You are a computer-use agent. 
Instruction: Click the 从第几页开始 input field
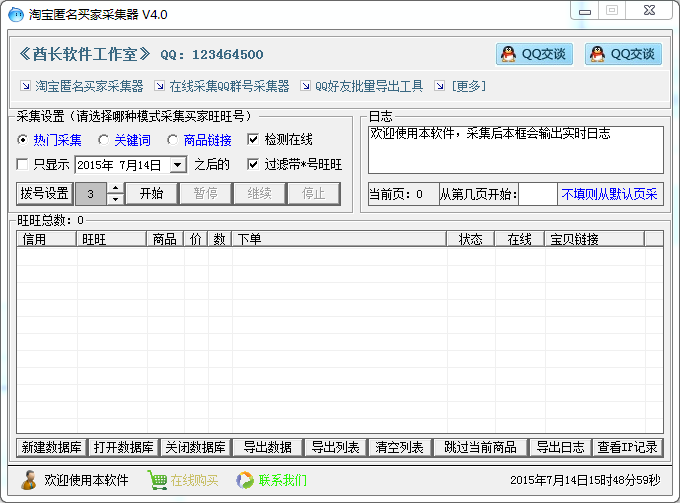pyautogui.click(x=538, y=194)
